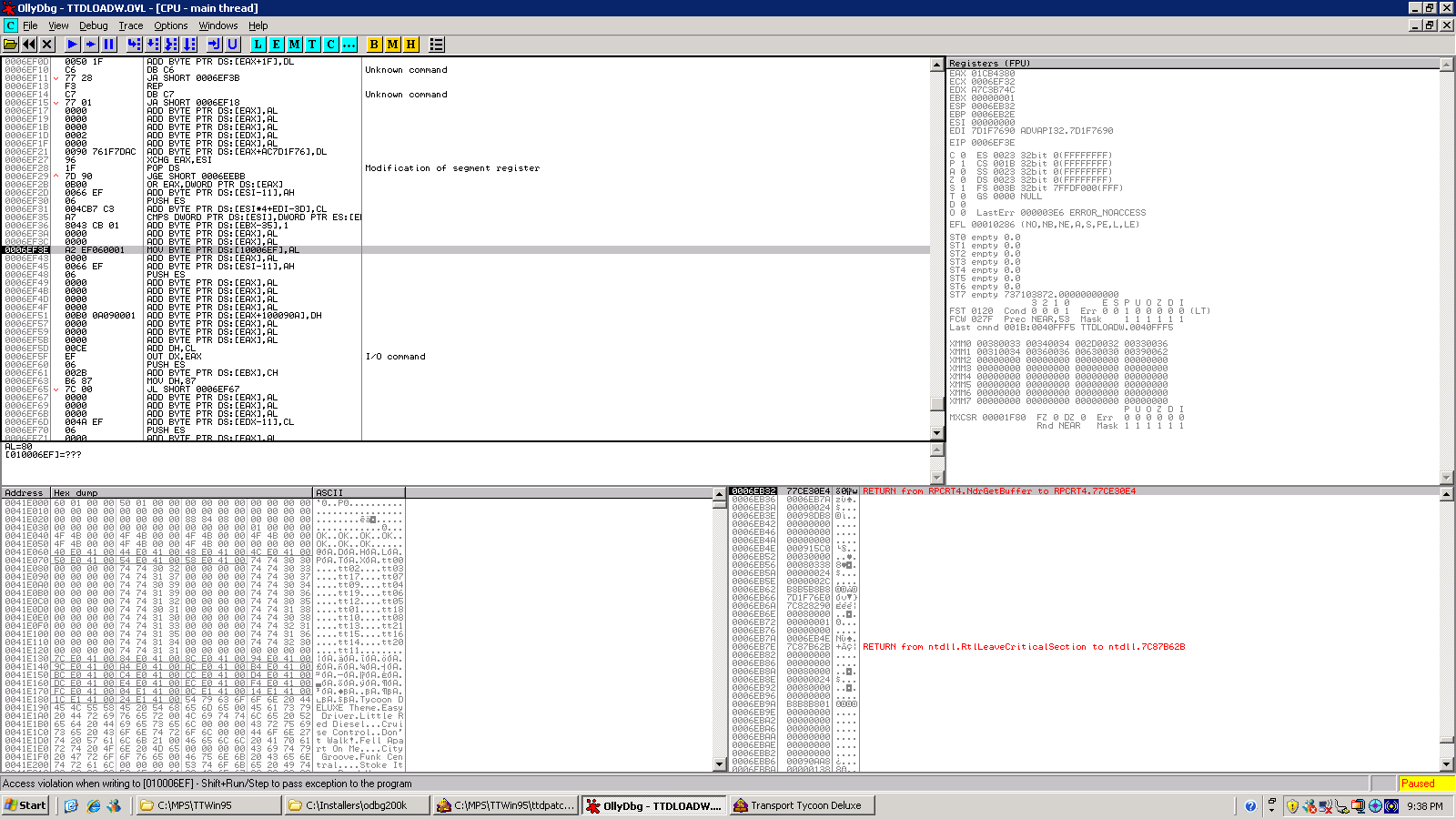Viewport: 1456px width, 819px height.
Task: Click the Hex dump column header
Action: tap(181, 492)
